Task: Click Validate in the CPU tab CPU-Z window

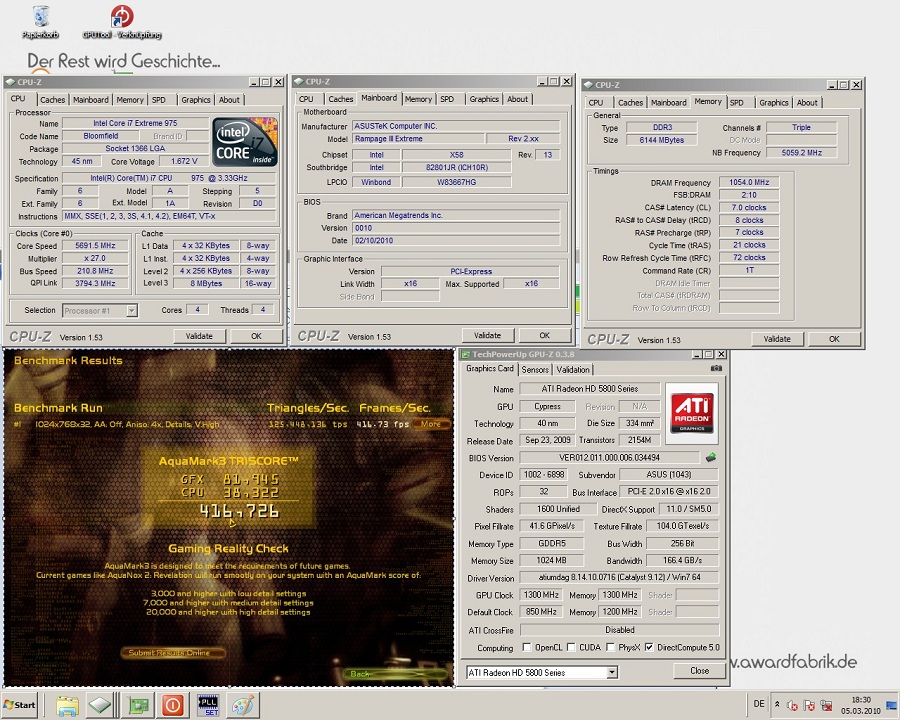Action: 199,336
